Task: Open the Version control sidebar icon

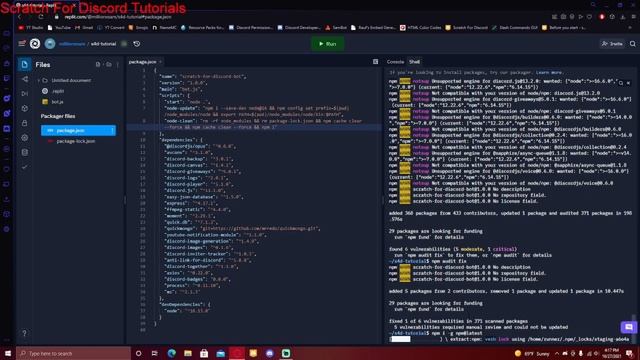Action: point(24,79)
